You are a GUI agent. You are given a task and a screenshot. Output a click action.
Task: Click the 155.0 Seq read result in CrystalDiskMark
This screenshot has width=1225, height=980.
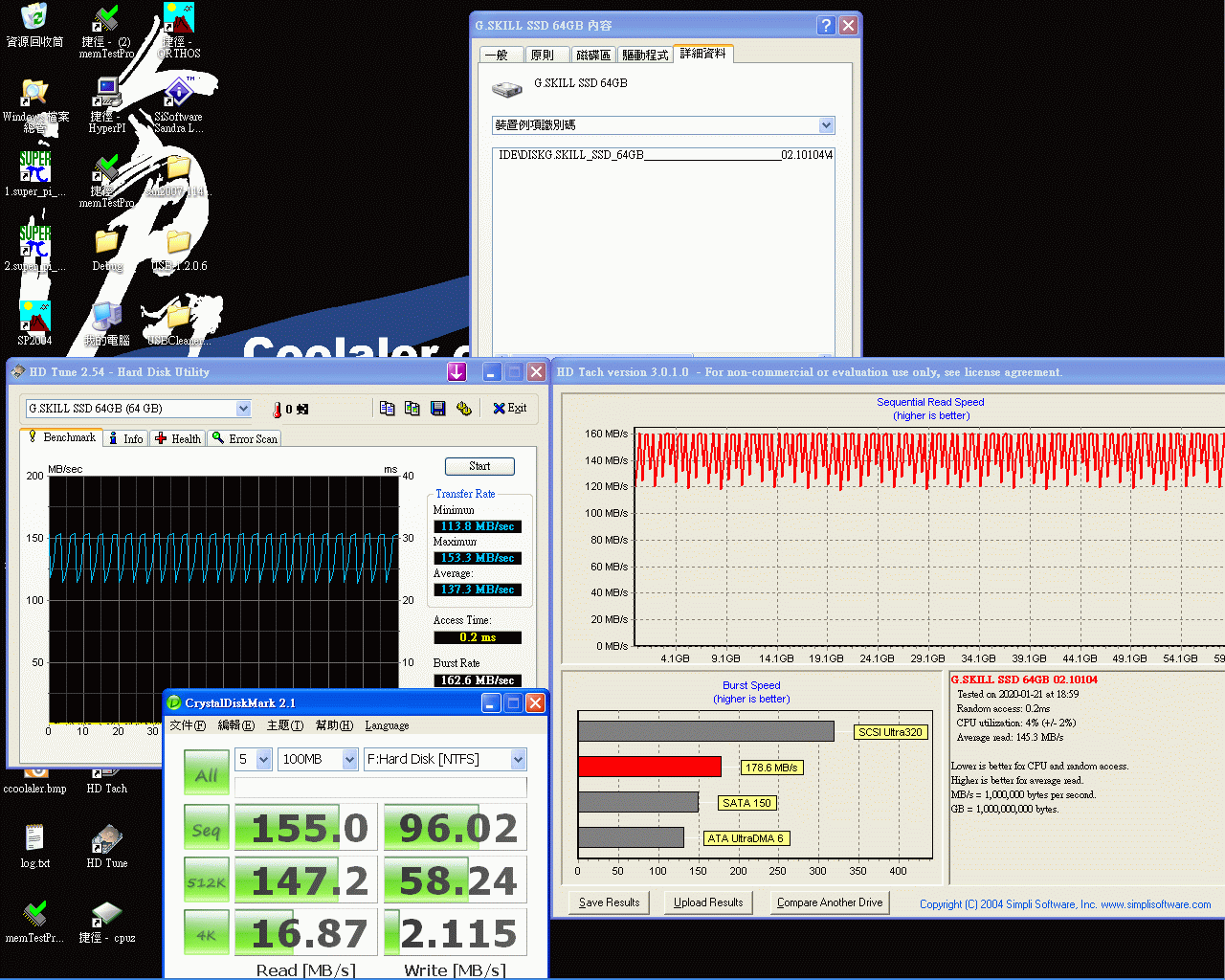(304, 828)
